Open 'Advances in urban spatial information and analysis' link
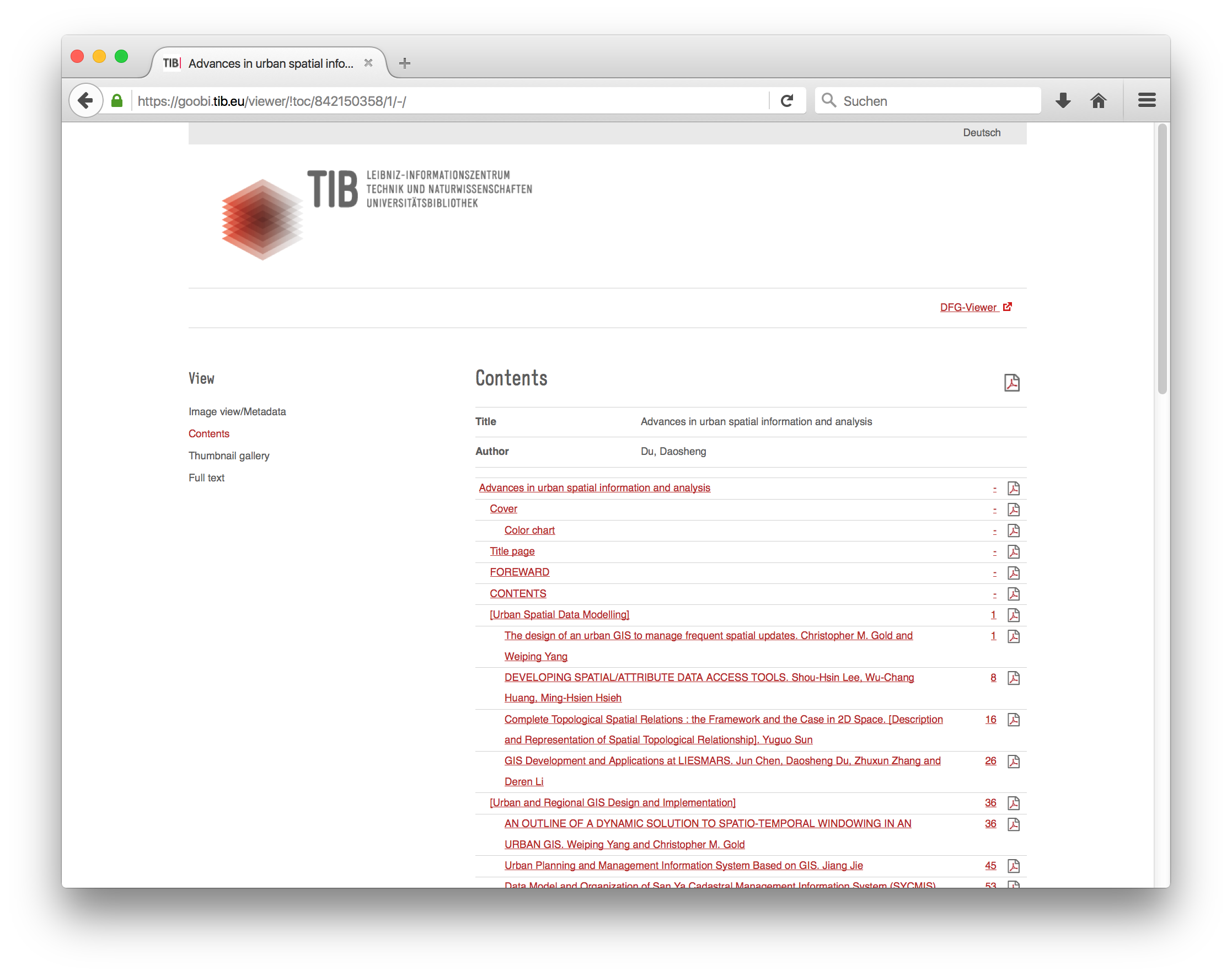 (594, 487)
